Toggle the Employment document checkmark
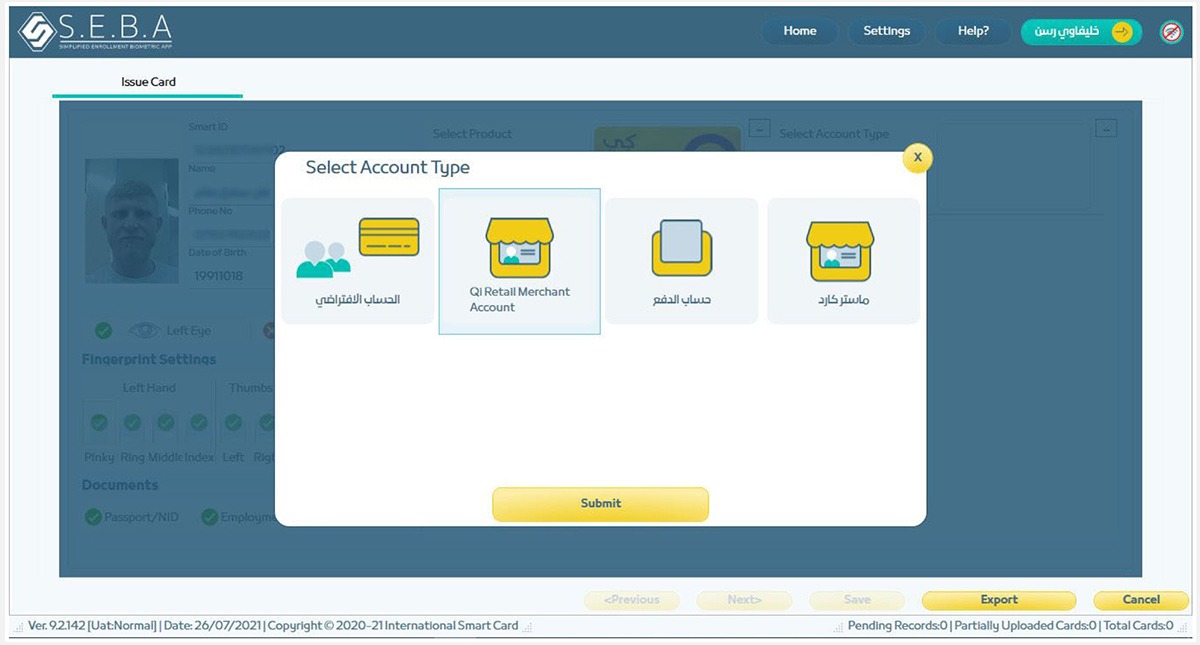 point(210,517)
